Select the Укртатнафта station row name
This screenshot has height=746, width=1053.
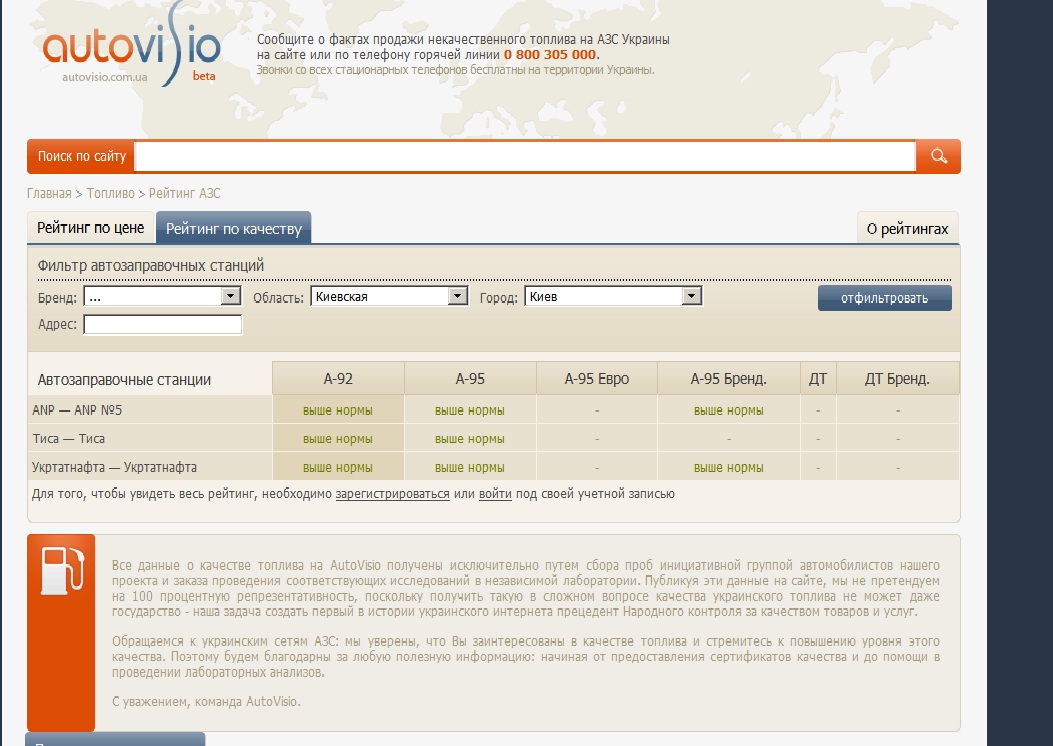(x=114, y=467)
